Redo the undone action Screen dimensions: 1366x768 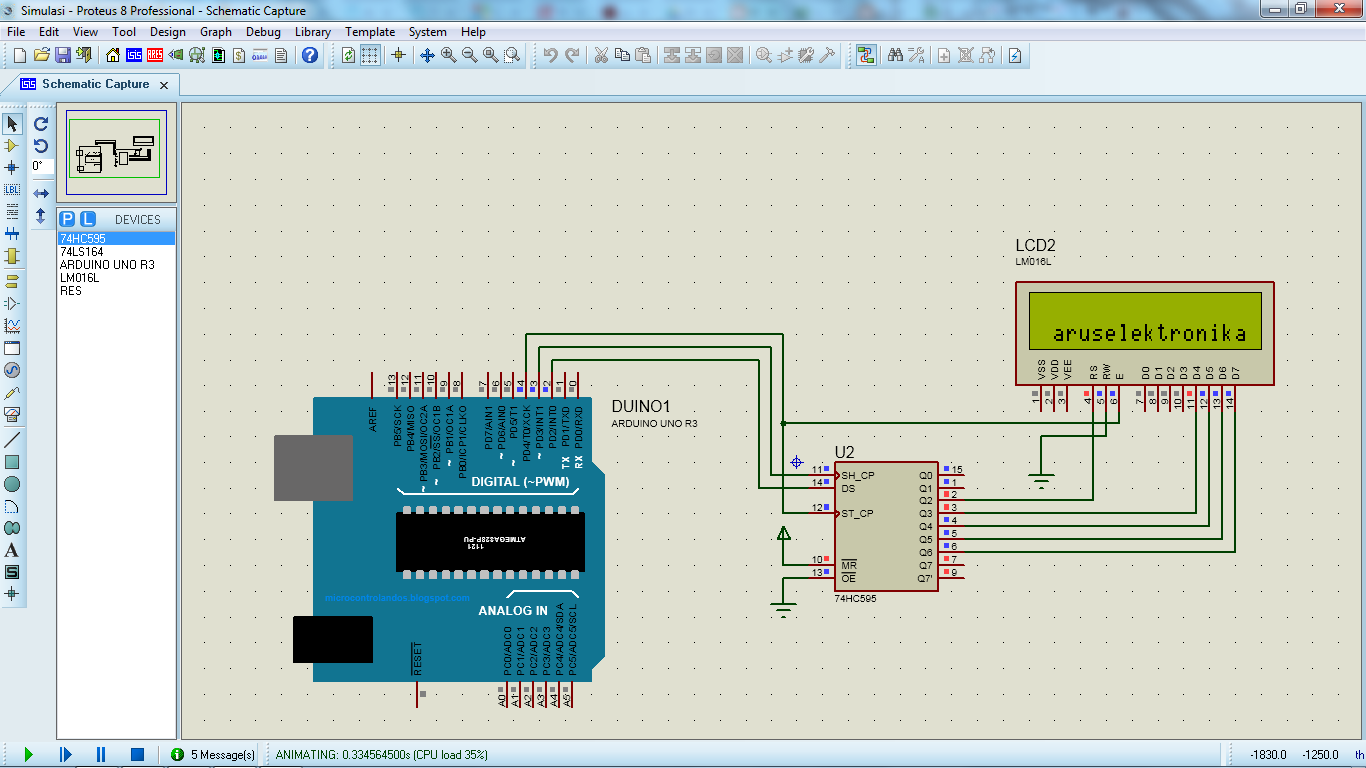point(572,55)
